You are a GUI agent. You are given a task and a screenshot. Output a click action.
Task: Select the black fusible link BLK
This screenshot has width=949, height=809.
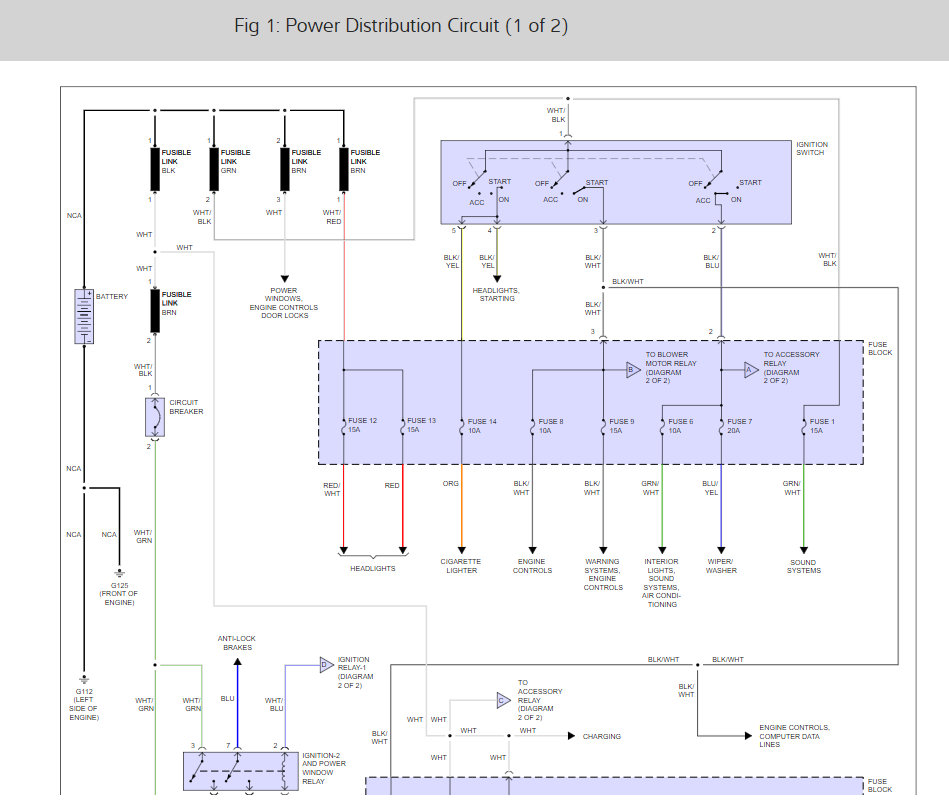click(x=155, y=169)
